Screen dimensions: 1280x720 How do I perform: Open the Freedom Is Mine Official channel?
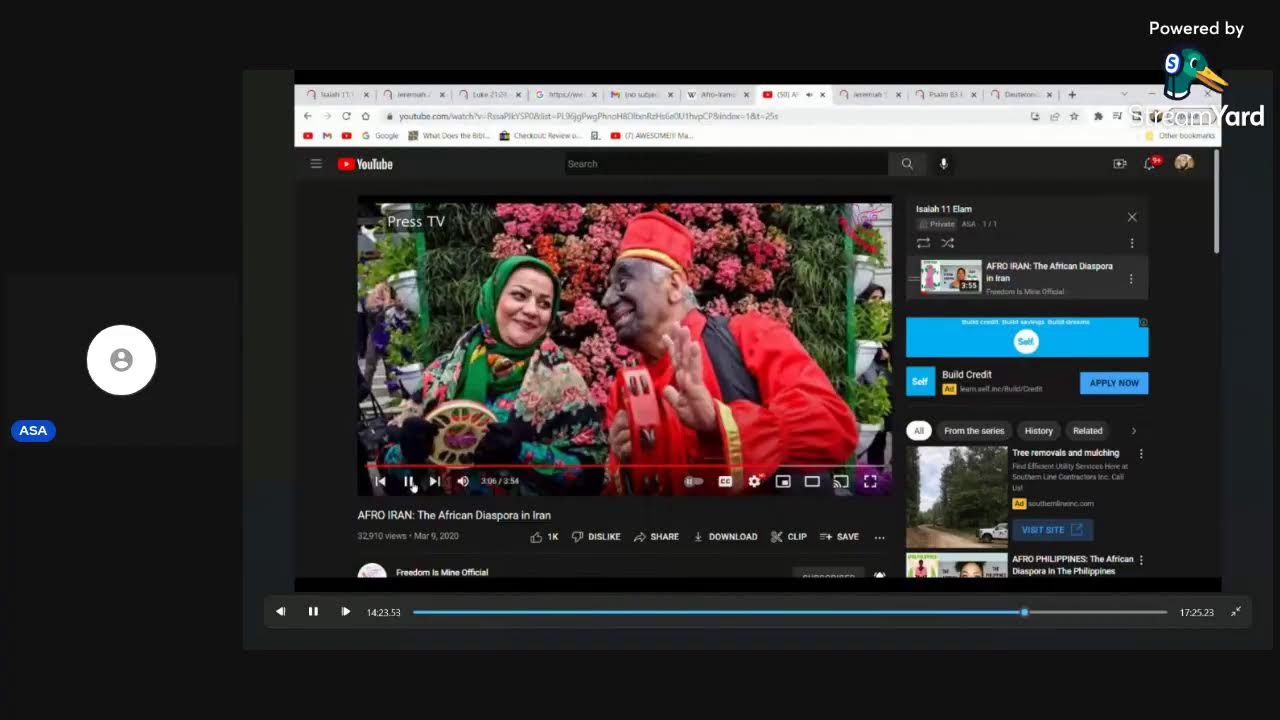(x=442, y=573)
